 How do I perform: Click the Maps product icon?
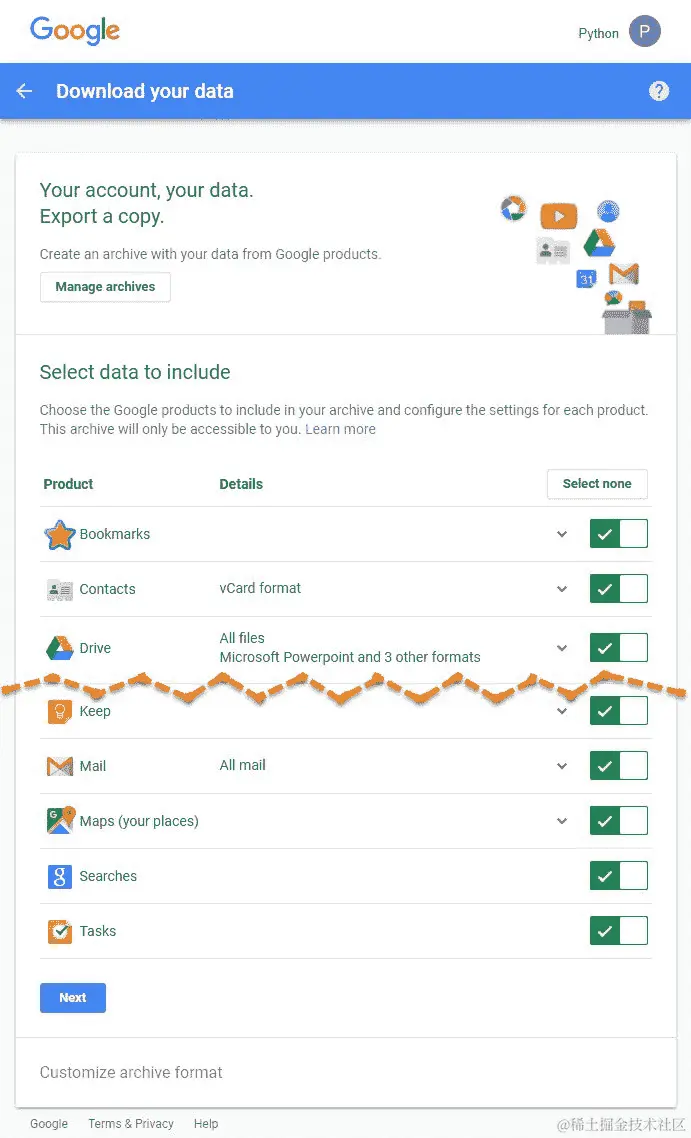point(59,821)
